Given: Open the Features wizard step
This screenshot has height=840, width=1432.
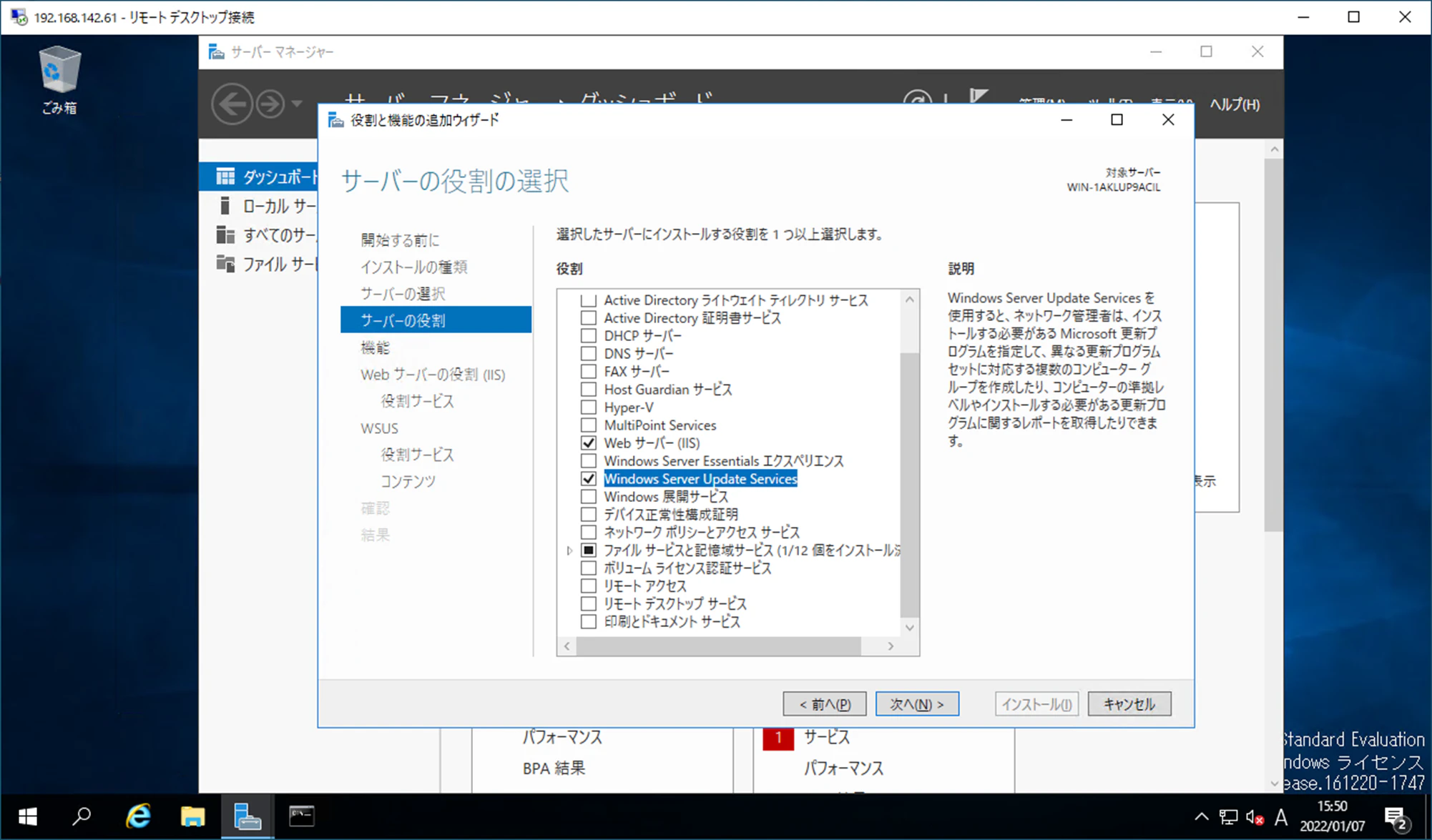Looking at the screenshot, I should tap(375, 347).
